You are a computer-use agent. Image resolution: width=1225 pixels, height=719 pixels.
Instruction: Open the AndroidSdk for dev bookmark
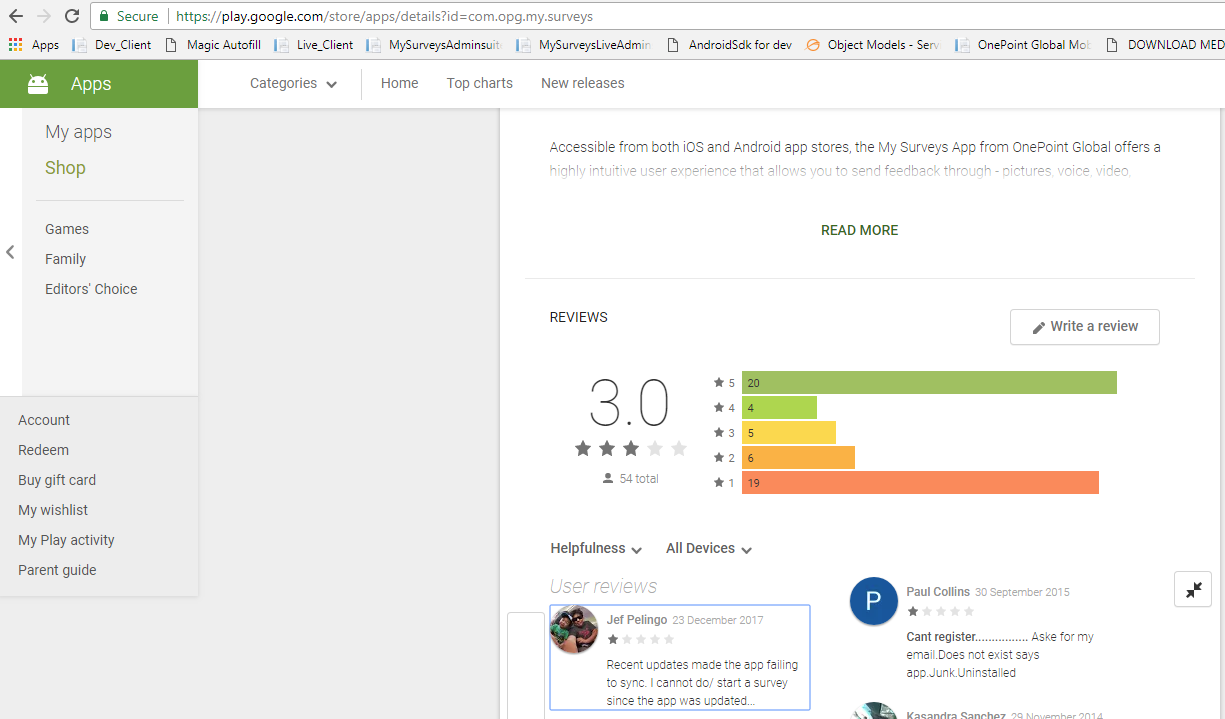pyautogui.click(x=729, y=45)
